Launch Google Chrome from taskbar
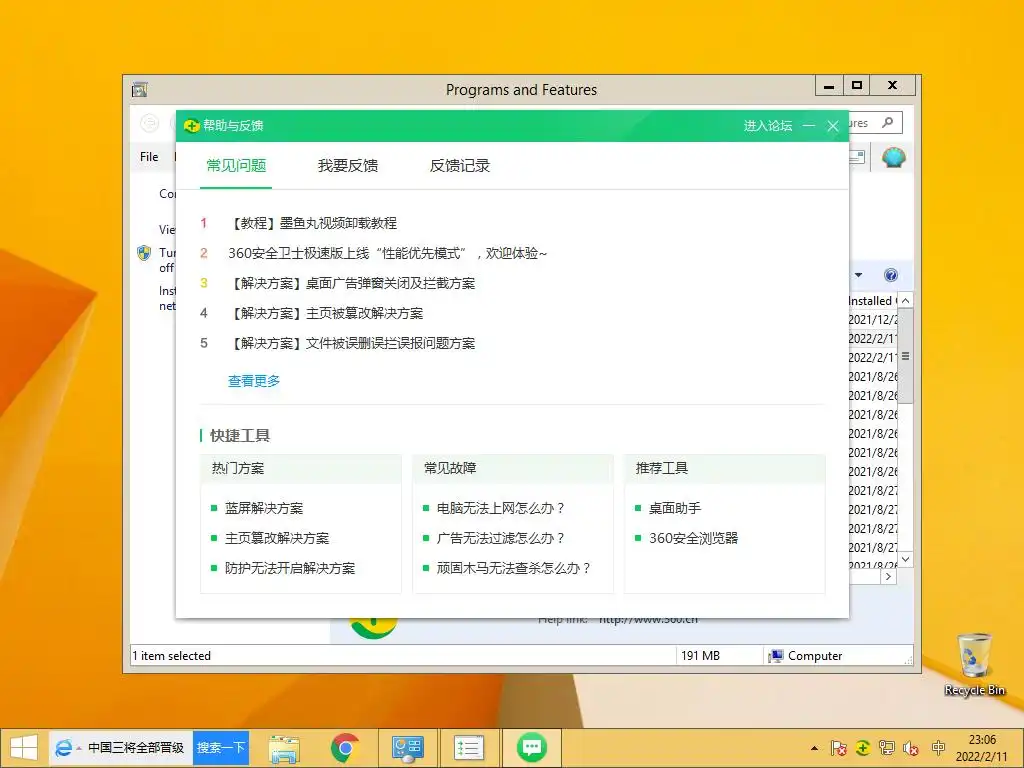This screenshot has width=1024, height=768. pos(345,748)
